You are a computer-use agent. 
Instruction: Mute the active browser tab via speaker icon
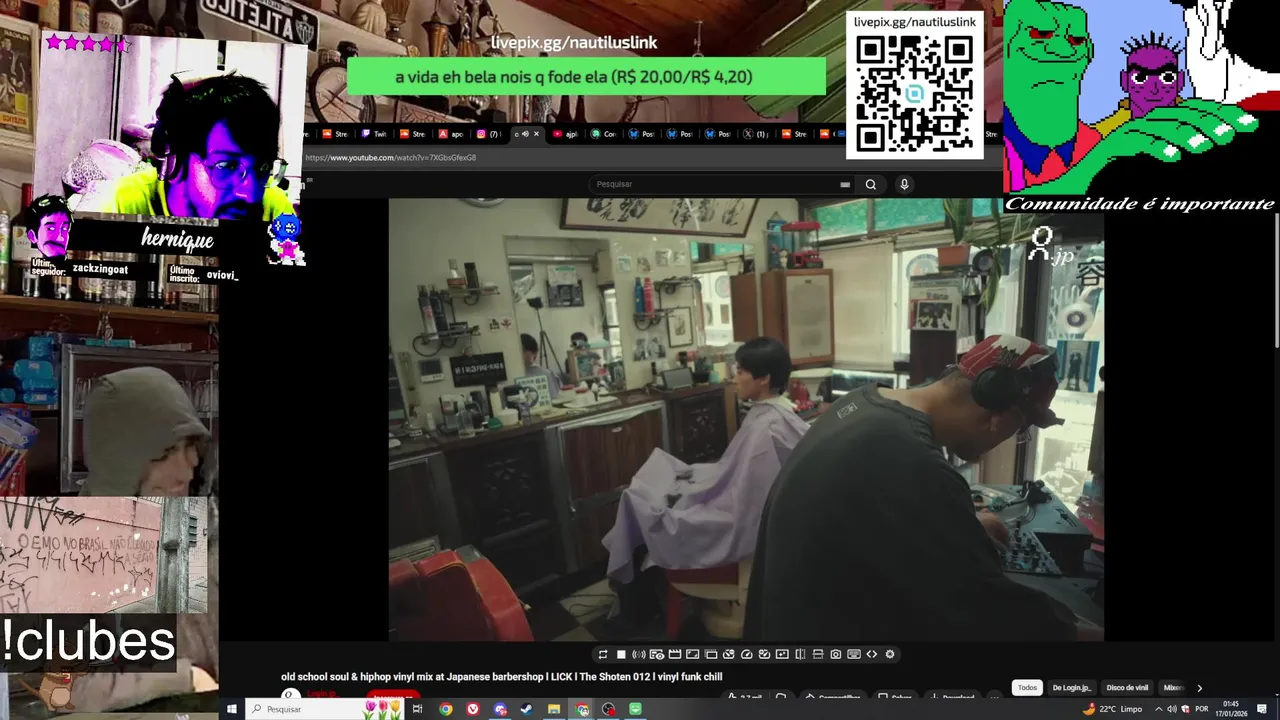tap(525, 134)
